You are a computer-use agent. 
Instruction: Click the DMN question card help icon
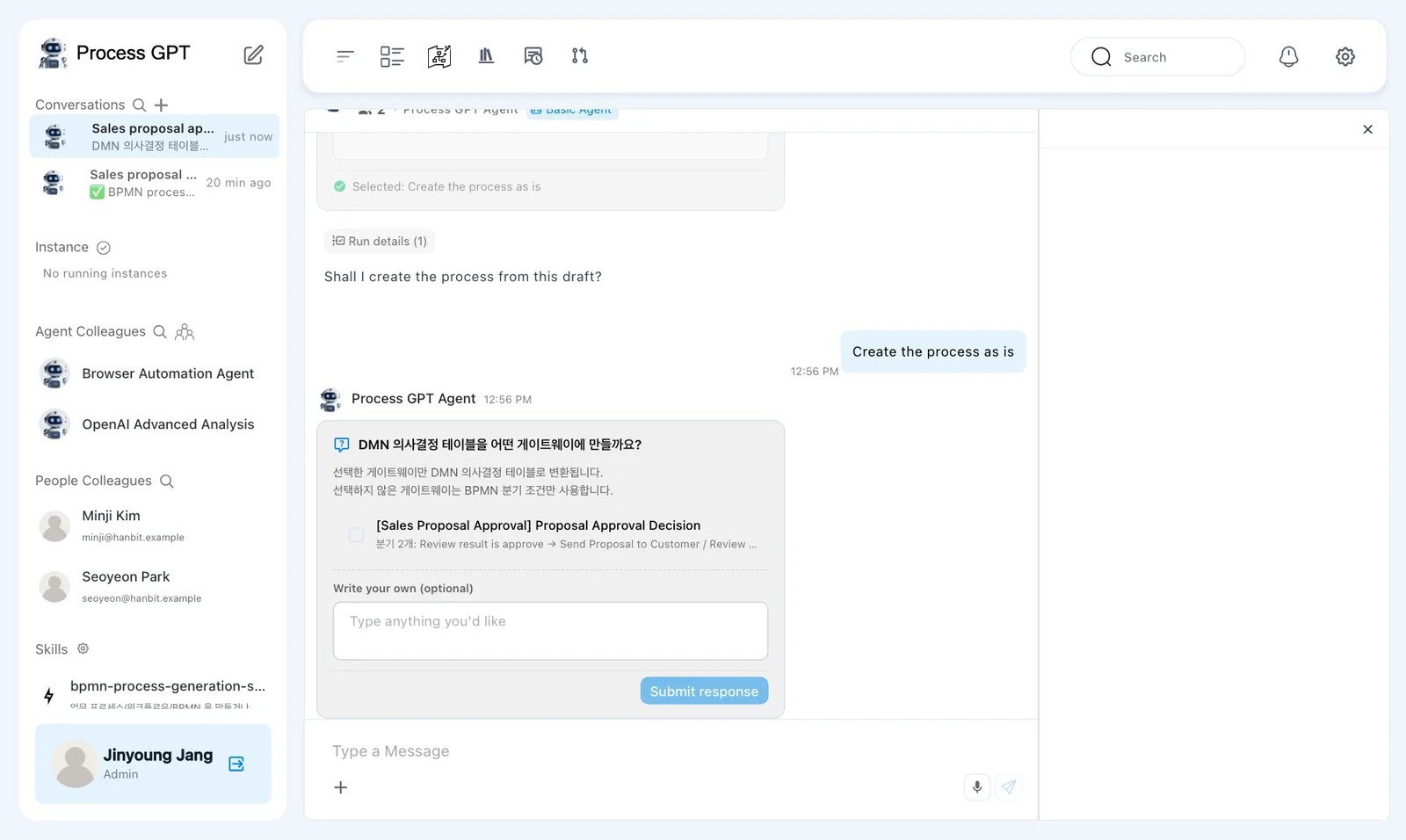[x=342, y=445]
